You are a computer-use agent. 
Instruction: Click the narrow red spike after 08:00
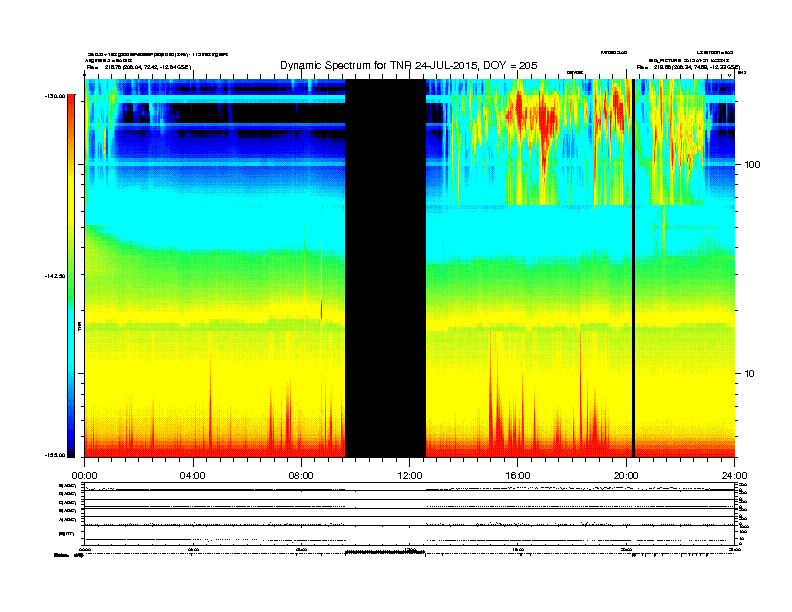(321, 309)
